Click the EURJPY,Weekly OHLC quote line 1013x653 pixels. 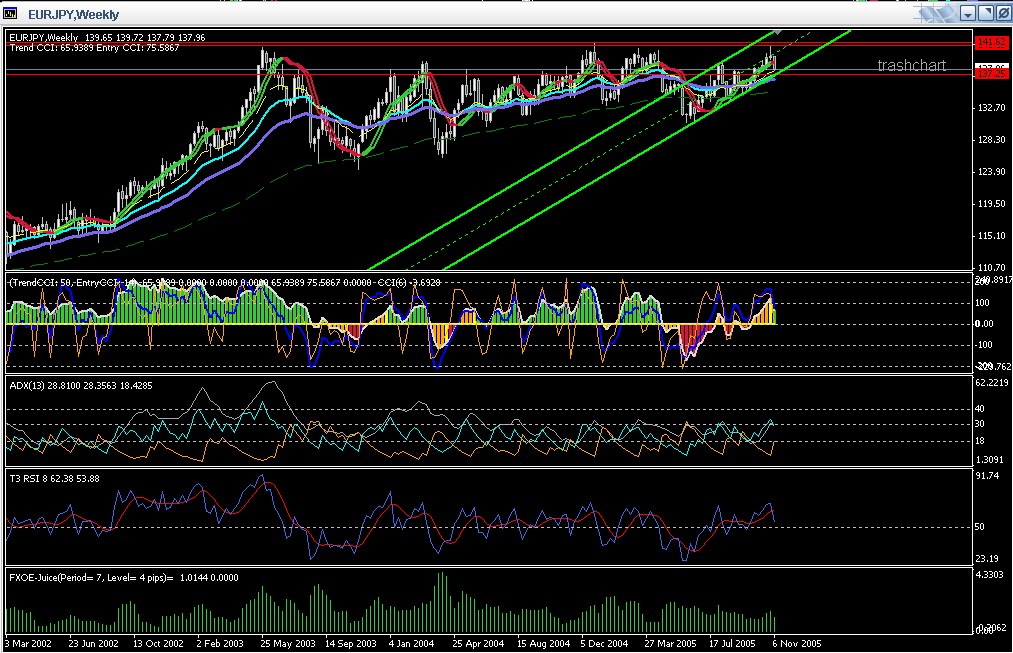[107, 37]
